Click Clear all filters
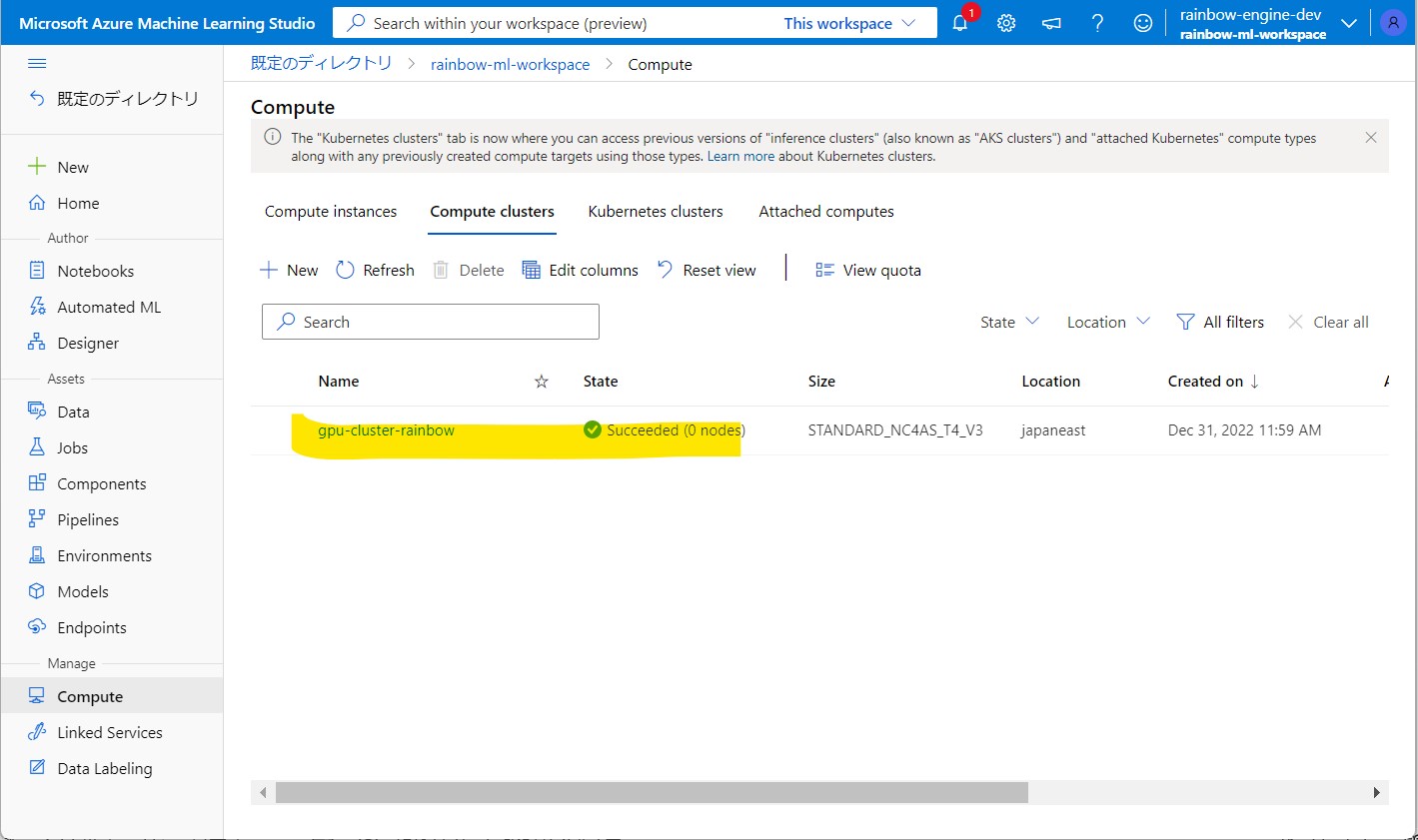 [x=1328, y=322]
